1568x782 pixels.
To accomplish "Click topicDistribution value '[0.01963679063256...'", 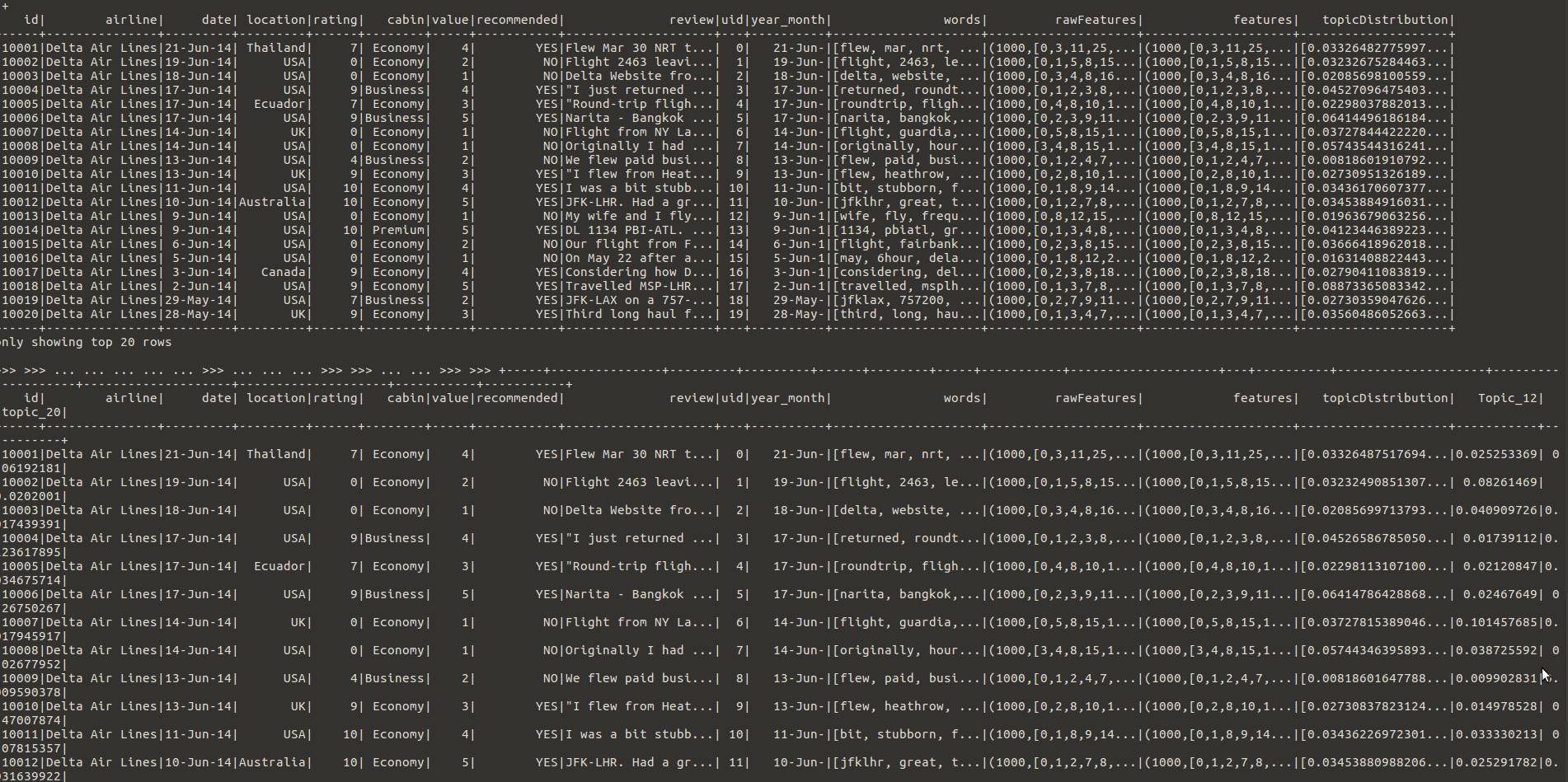I will click(x=1375, y=216).
